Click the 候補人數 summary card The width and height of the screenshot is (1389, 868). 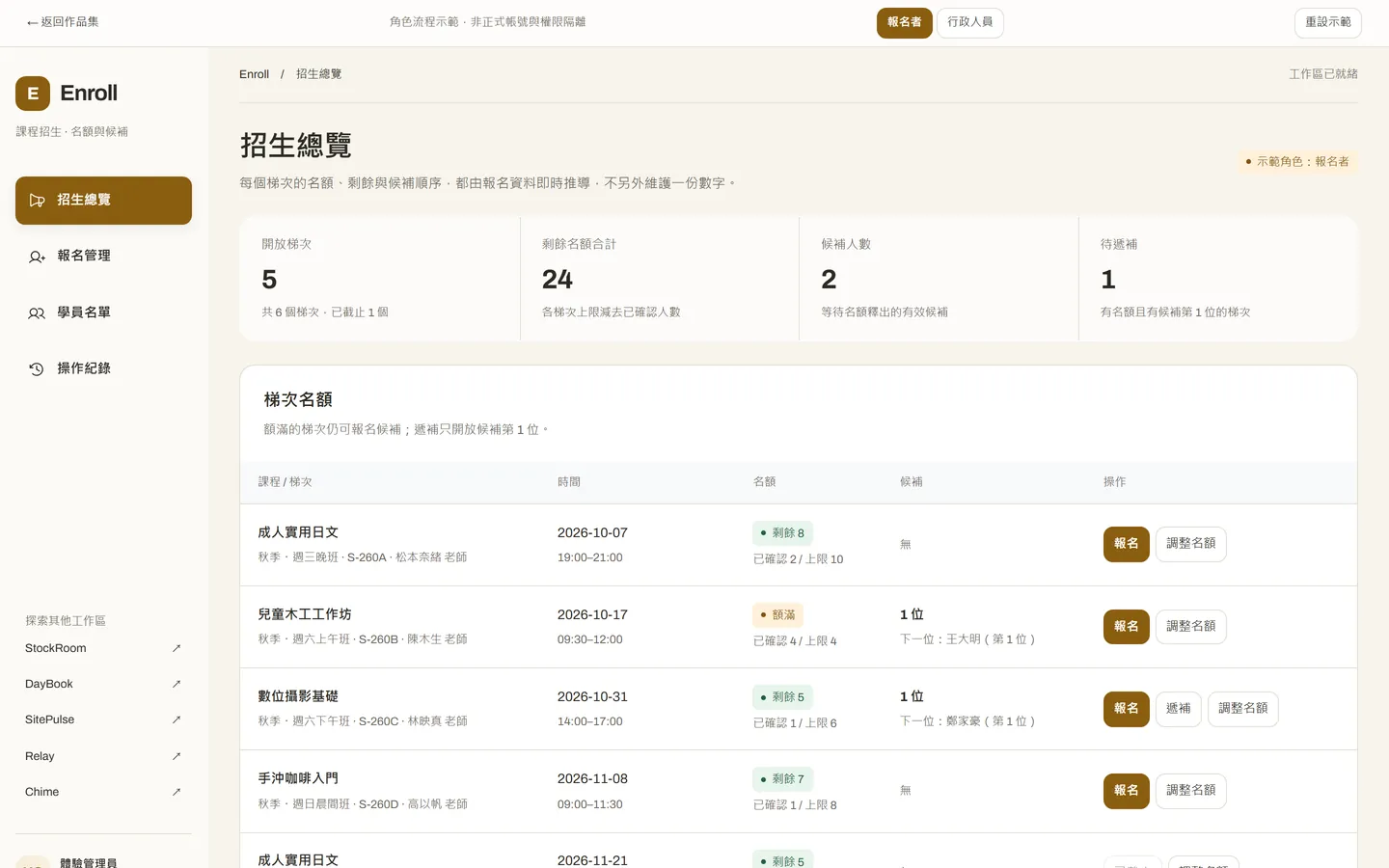point(939,279)
